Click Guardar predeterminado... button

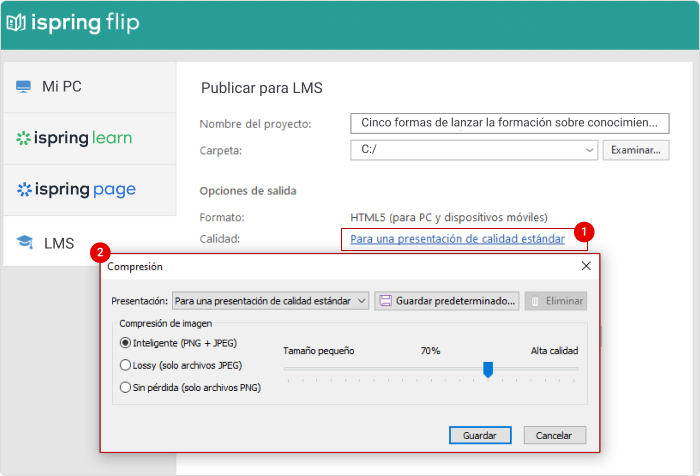447,301
